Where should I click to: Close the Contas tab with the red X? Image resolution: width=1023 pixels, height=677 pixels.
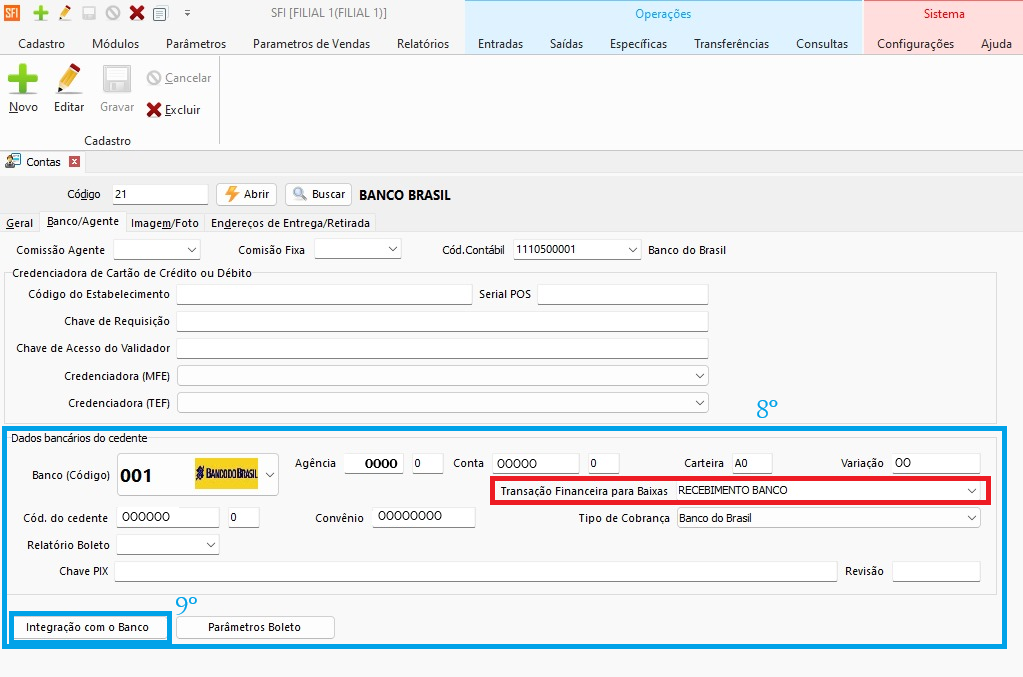[x=75, y=162]
